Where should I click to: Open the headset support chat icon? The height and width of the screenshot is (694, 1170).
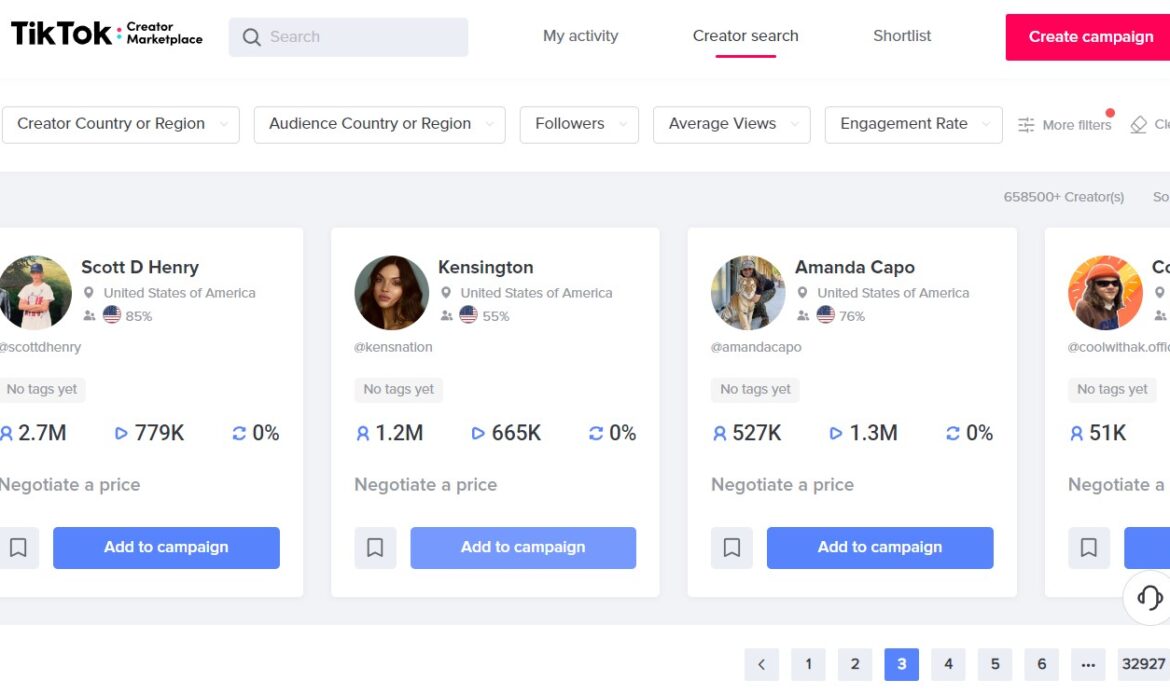(1149, 597)
